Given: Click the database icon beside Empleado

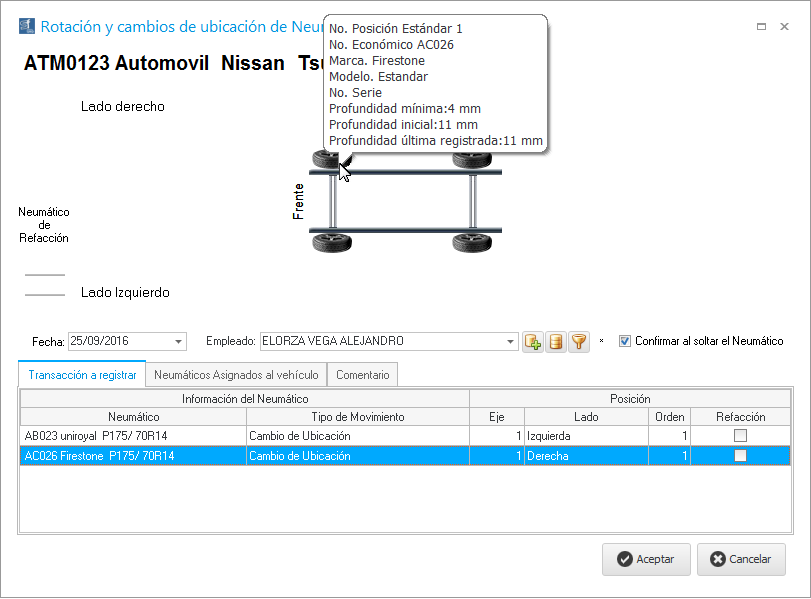Looking at the screenshot, I should point(556,342).
